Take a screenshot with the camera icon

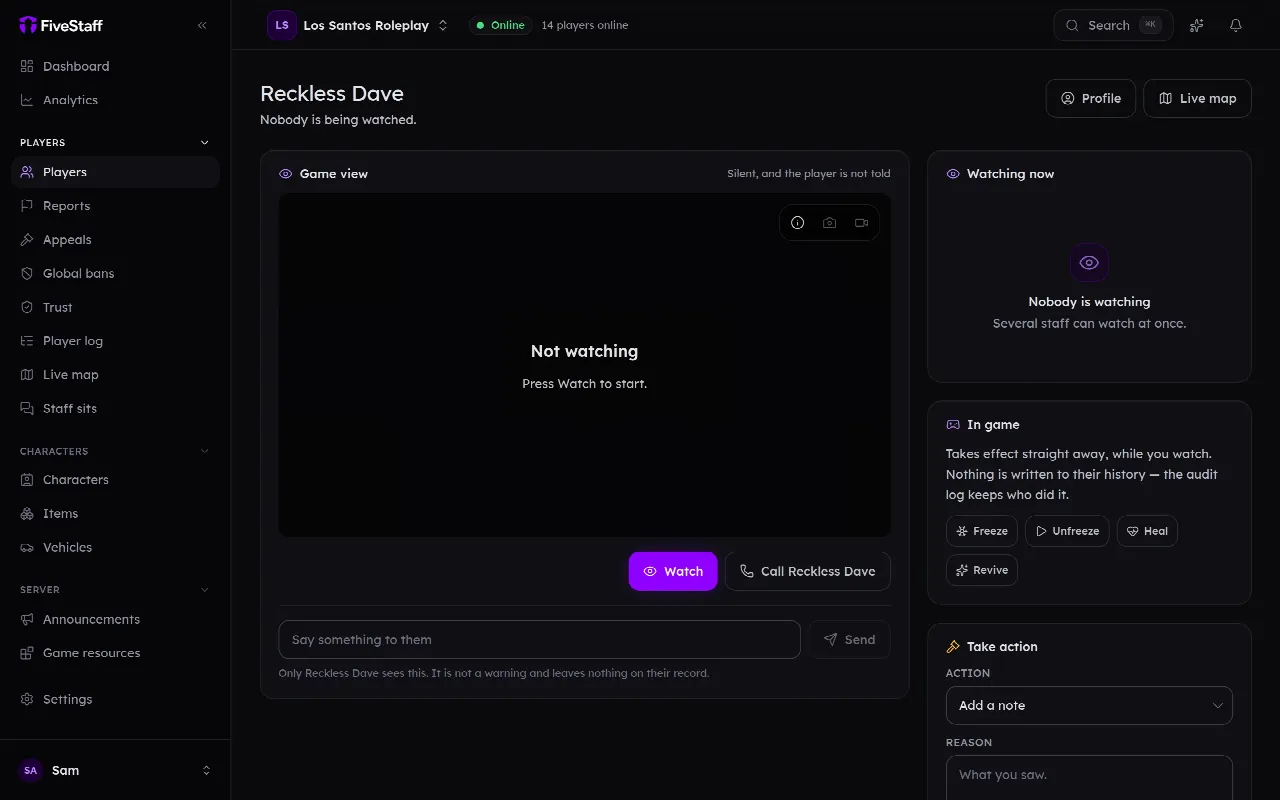829,223
